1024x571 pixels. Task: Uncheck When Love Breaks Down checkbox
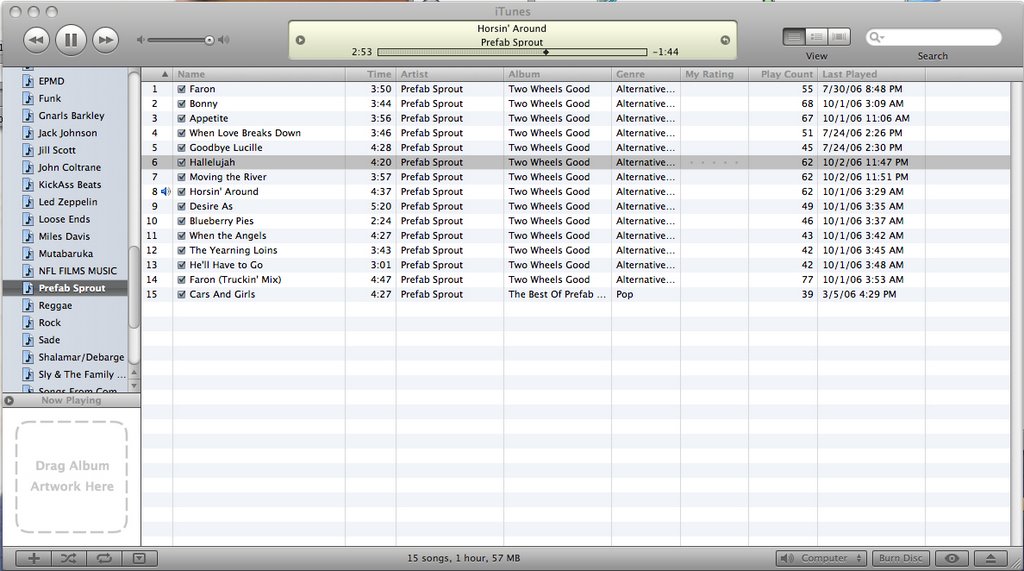[x=182, y=133]
